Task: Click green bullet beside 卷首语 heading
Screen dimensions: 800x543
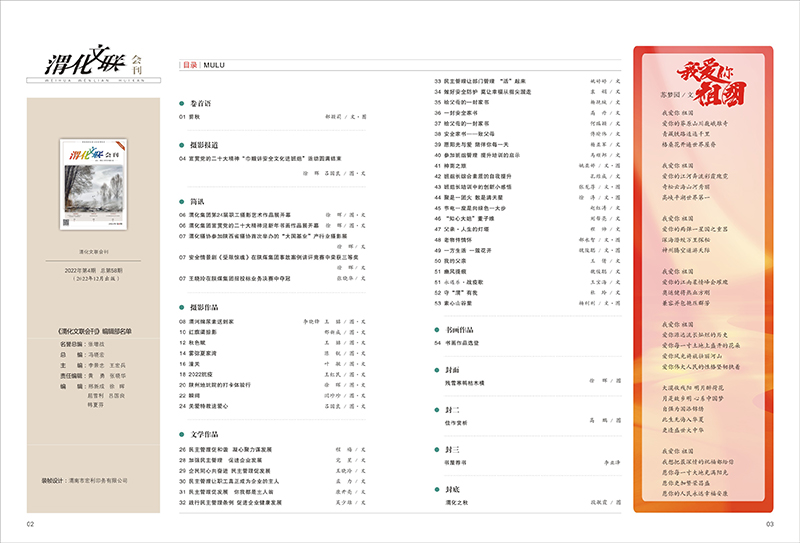Action: point(182,102)
